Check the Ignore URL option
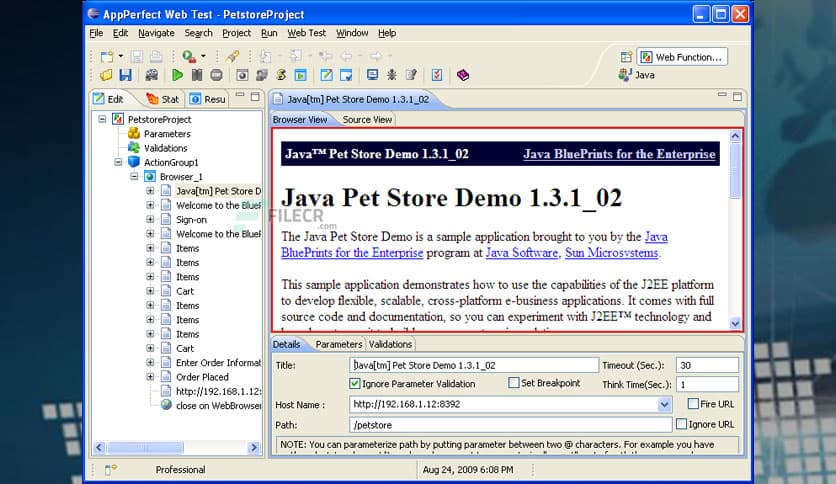 tap(681, 424)
